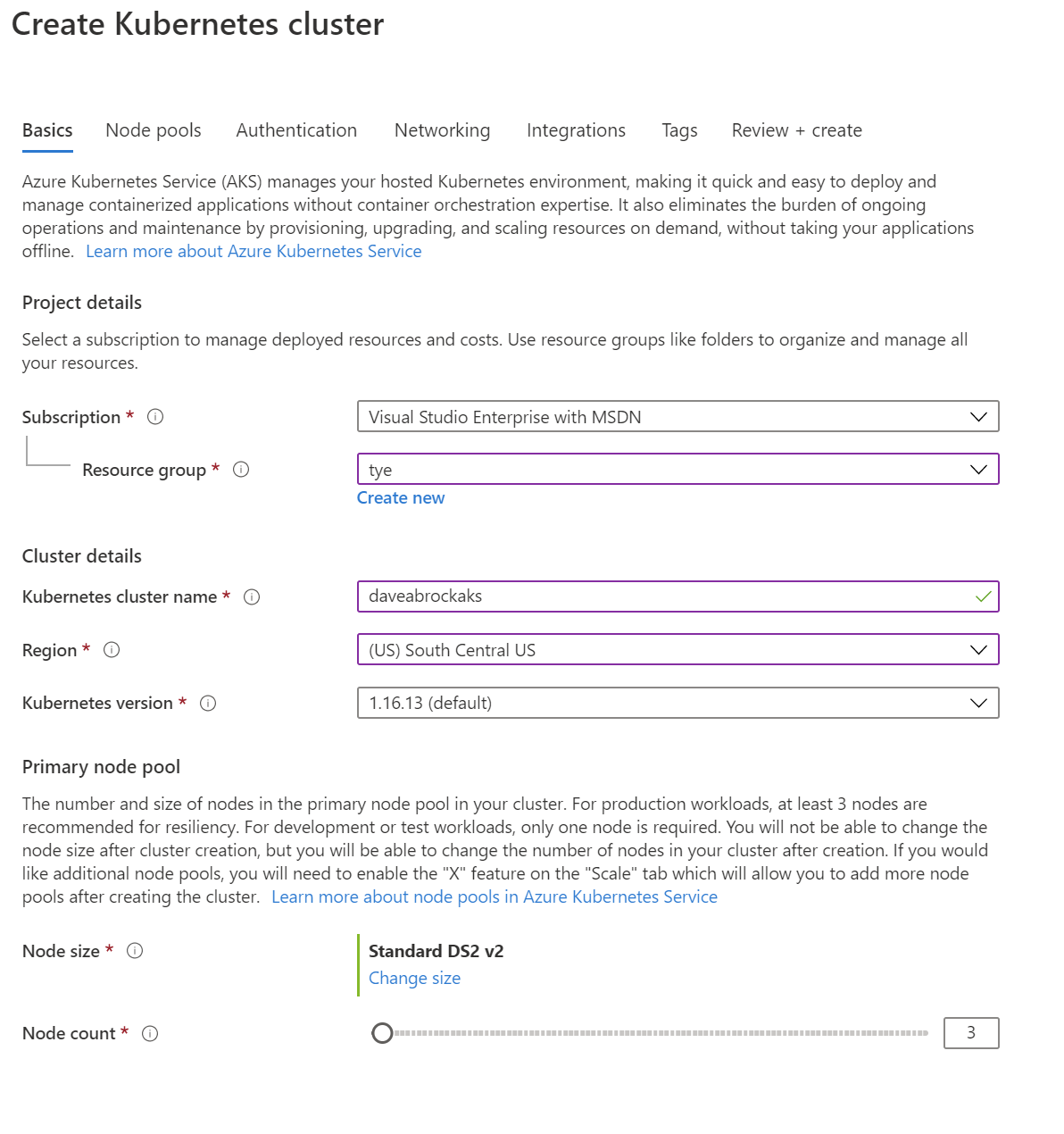Follow the Learn more about Azure Kubernetes Service link
1064x1134 pixels.
254,251
